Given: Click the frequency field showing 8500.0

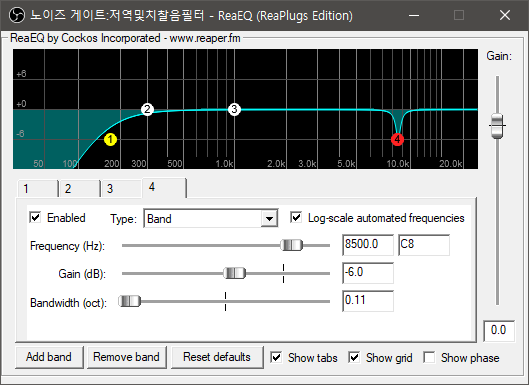Looking at the screenshot, I should click(x=368, y=245).
